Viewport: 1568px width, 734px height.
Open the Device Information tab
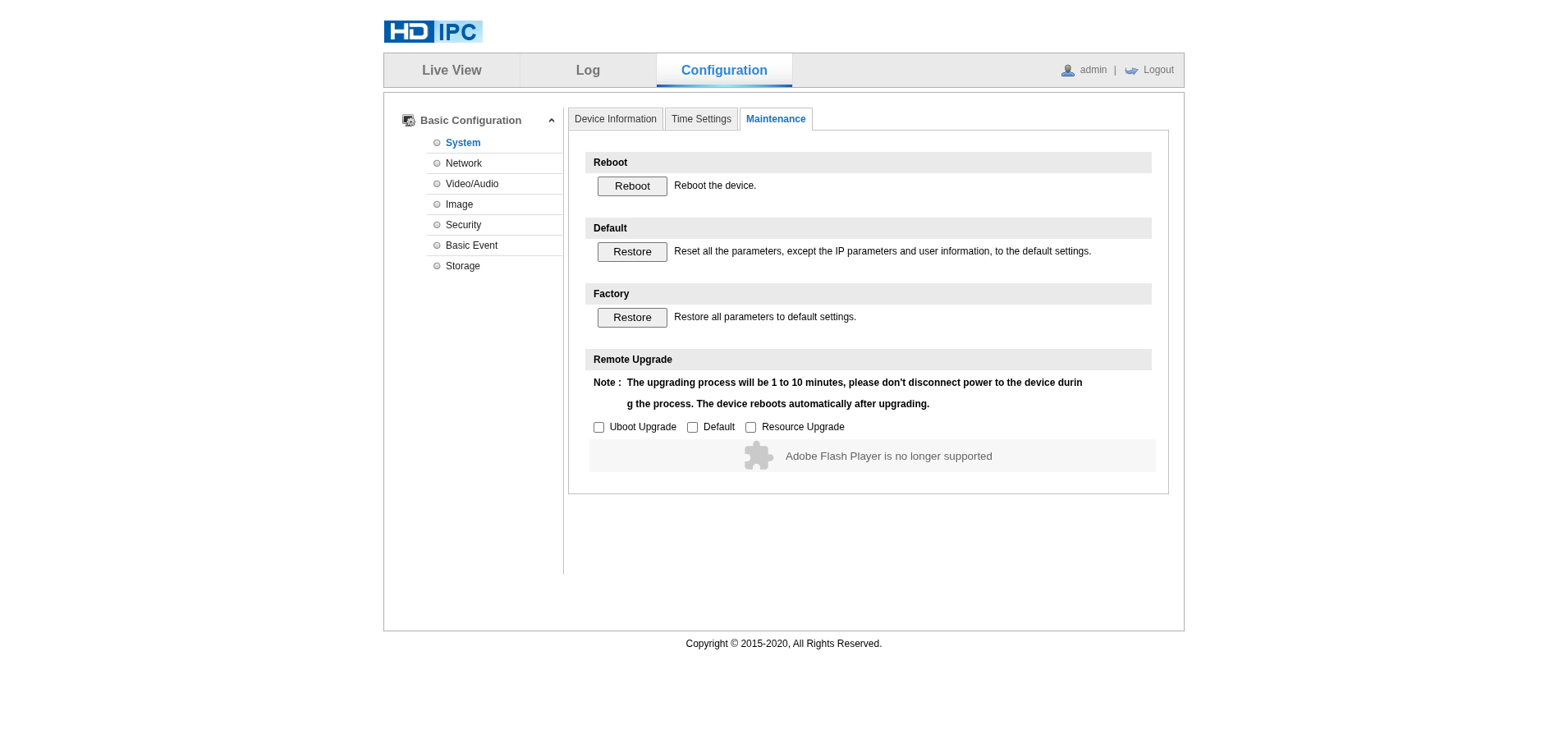pyautogui.click(x=616, y=119)
